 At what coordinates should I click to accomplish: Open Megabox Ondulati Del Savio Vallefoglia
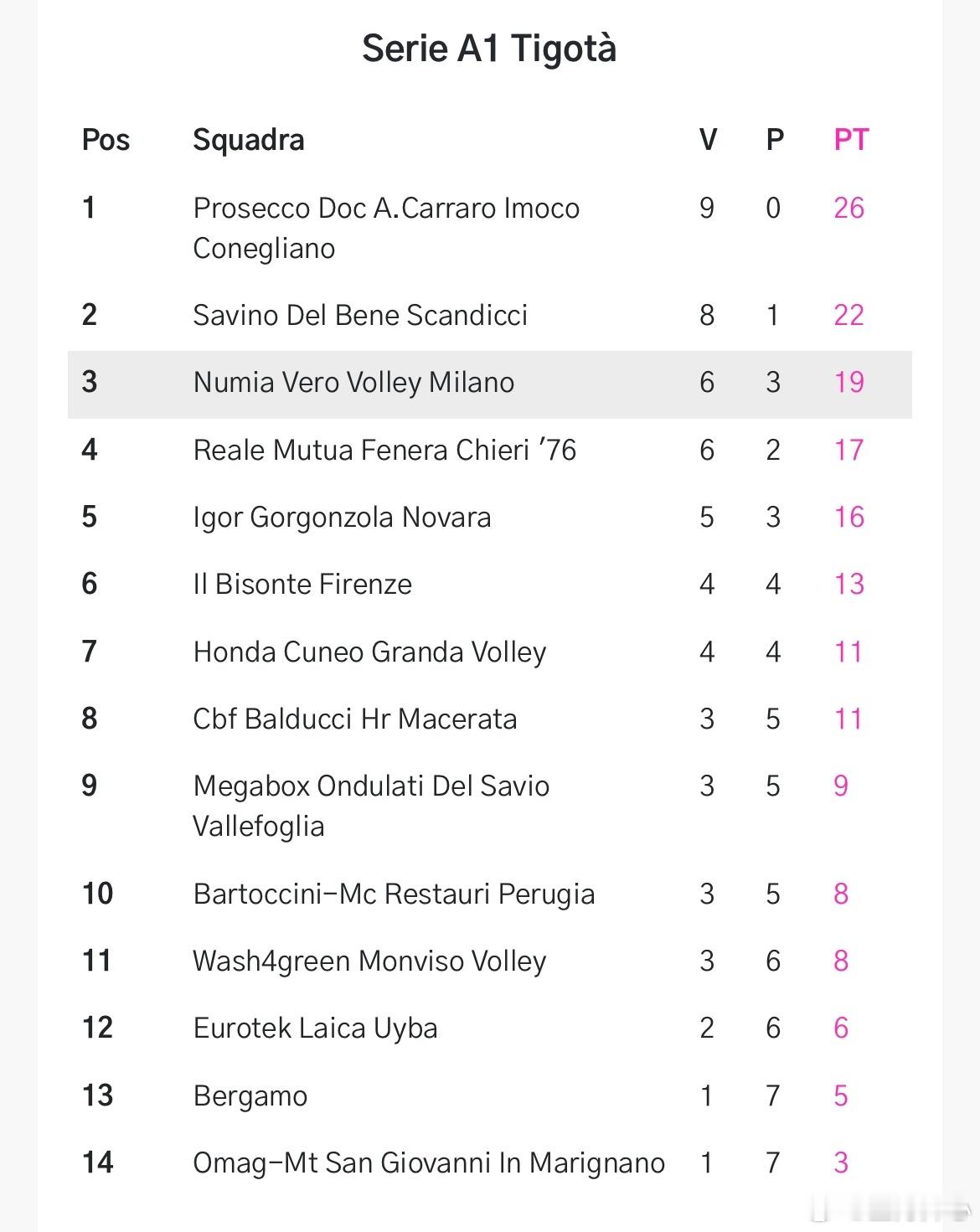(x=371, y=805)
